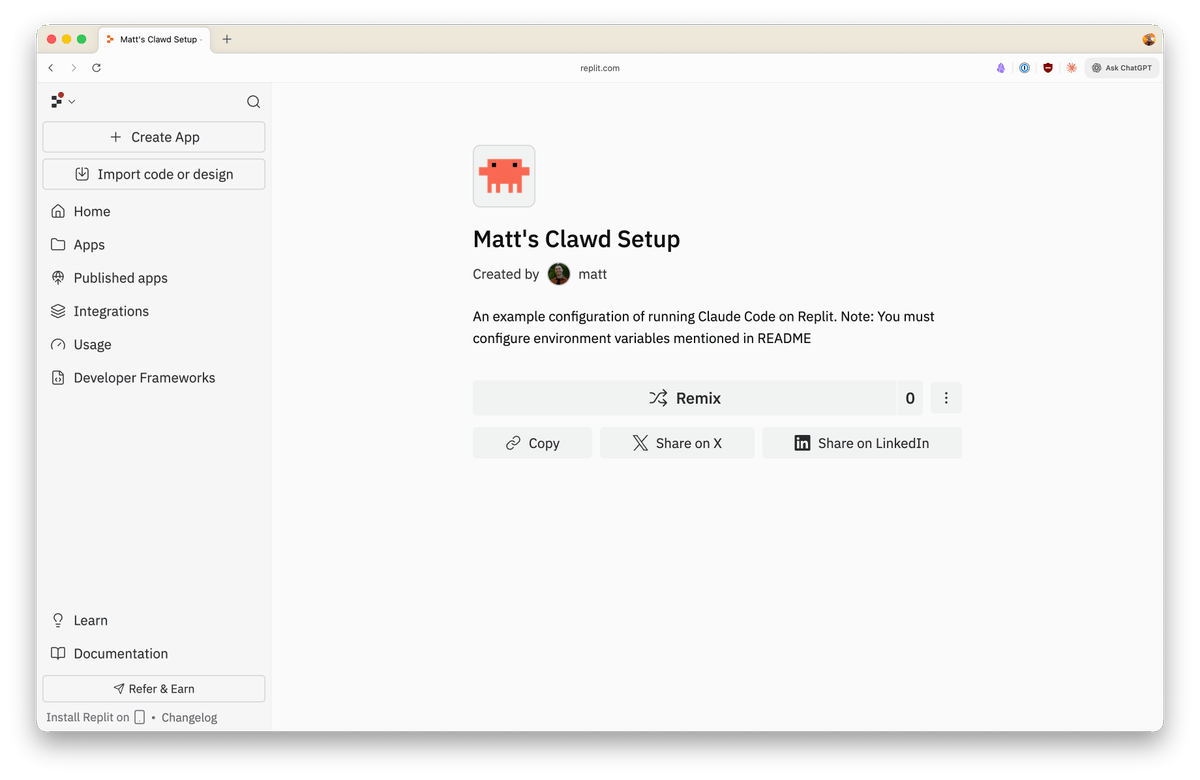Open Documentation in the sidebar

click(x=154, y=654)
